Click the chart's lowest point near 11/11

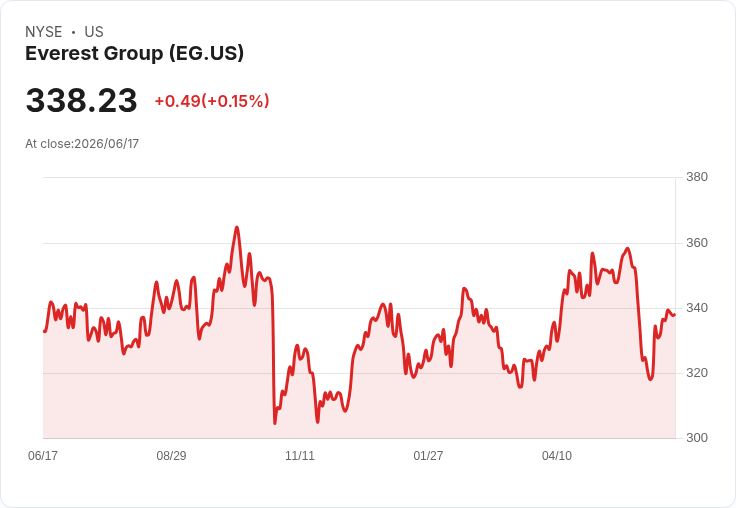tap(275, 423)
